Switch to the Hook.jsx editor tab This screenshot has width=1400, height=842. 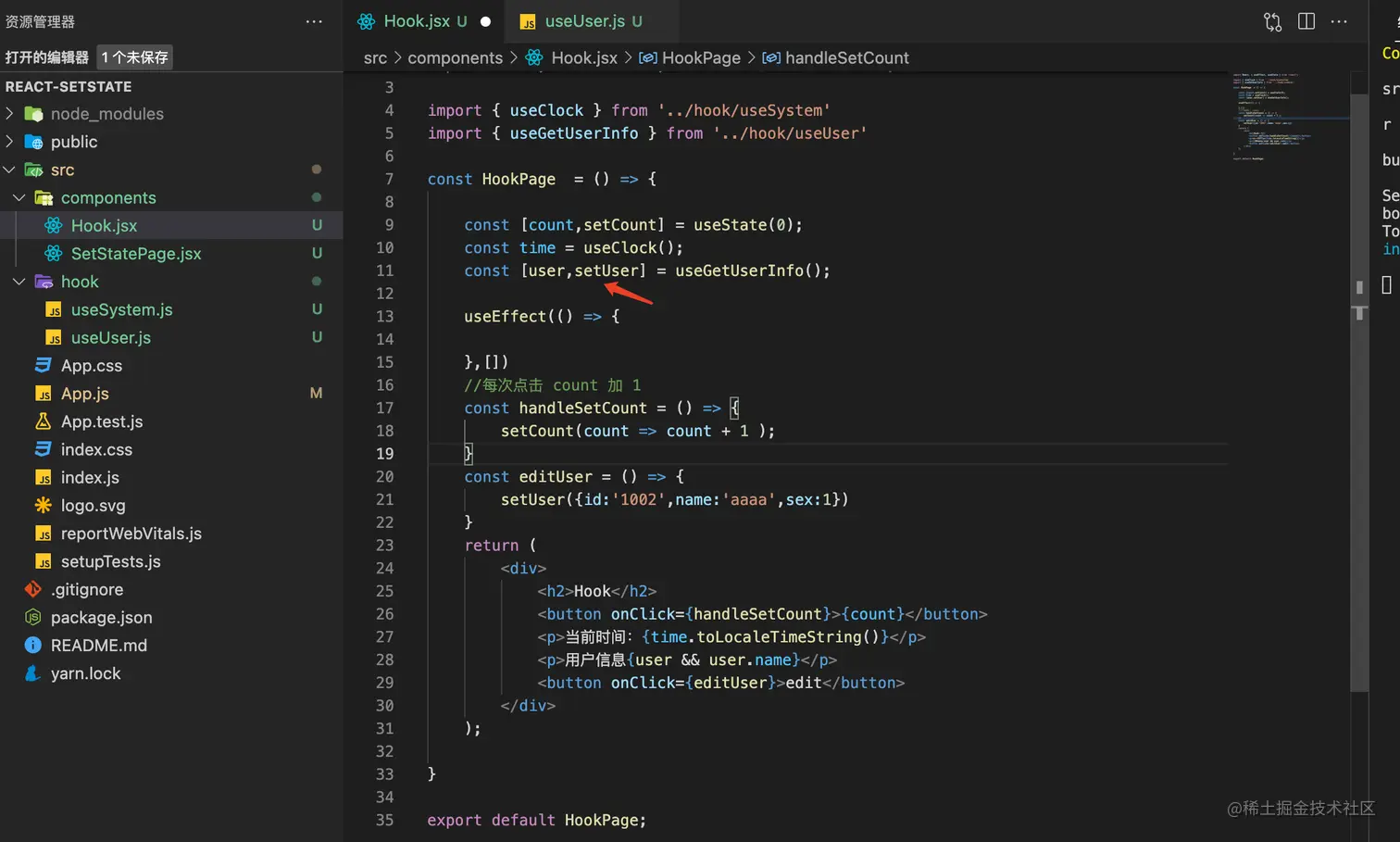[x=425, y=21]
